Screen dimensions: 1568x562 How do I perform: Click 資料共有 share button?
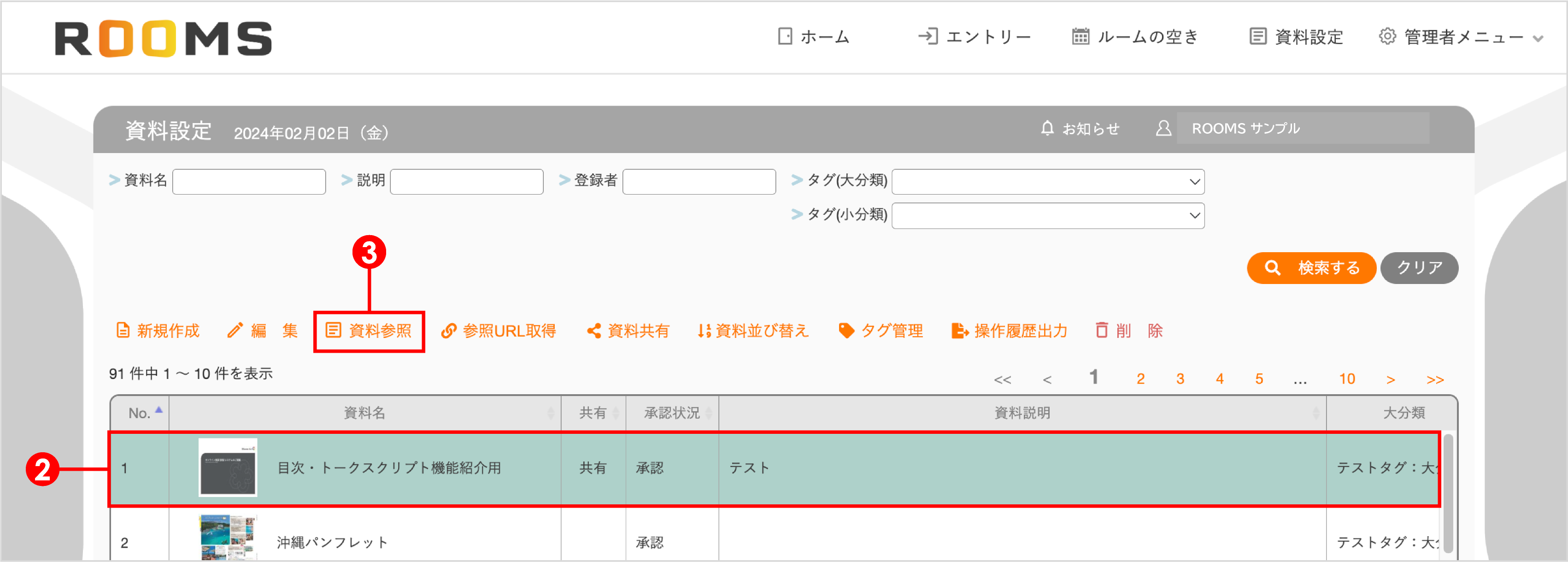628,331
